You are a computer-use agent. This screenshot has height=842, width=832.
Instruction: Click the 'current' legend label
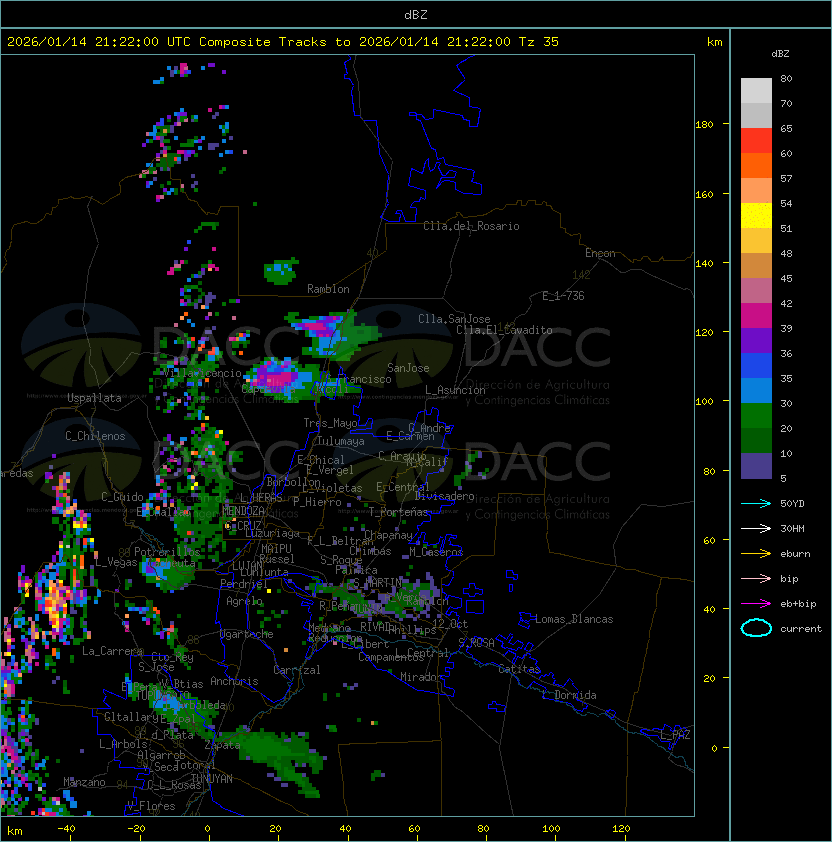pos(801,629)
